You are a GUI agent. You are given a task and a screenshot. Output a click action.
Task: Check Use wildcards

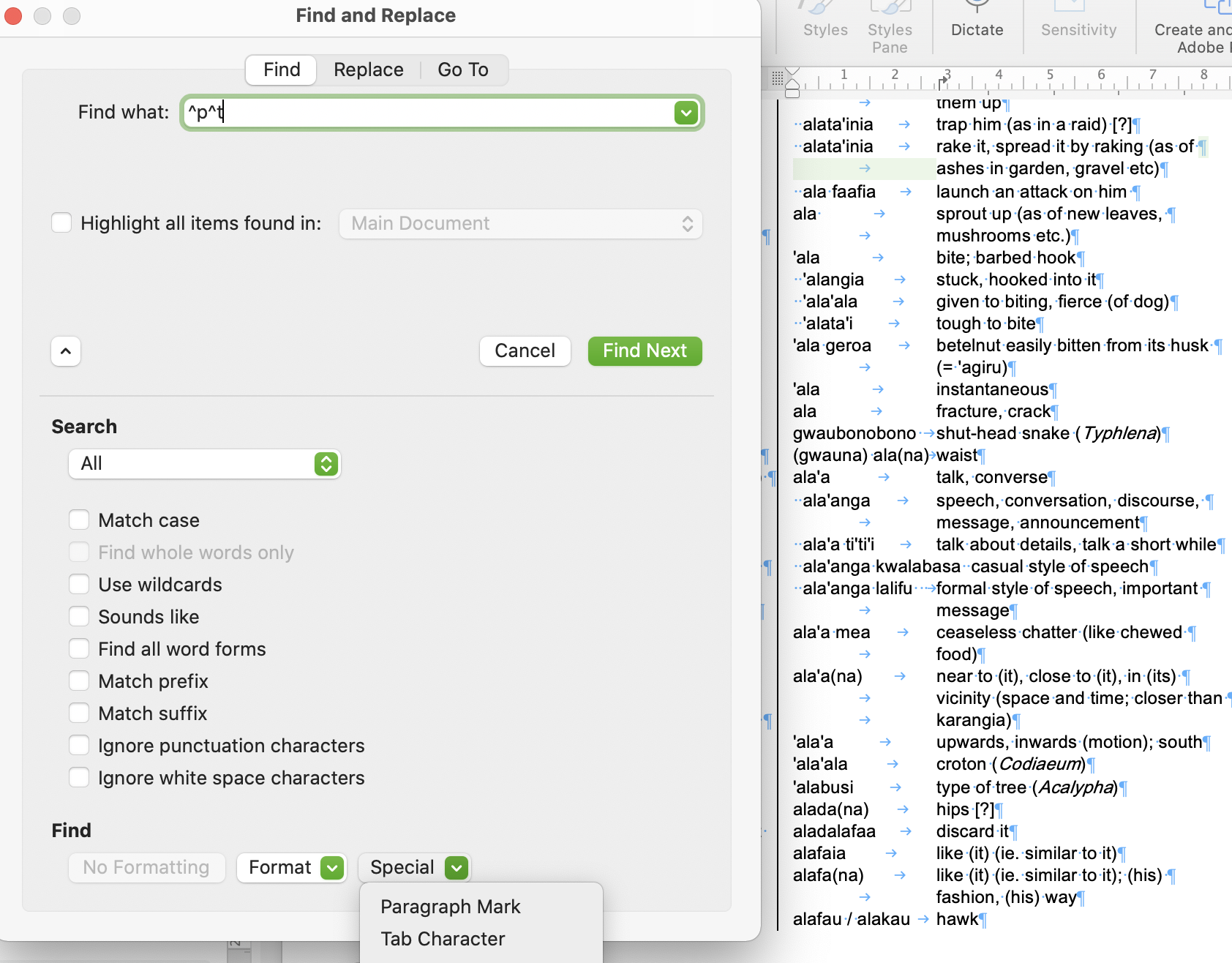click(x=79, y=584)
